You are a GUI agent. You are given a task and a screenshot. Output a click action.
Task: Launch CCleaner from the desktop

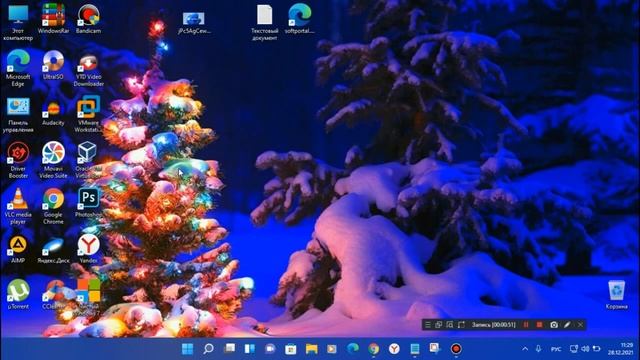click(x=53, y=294)
